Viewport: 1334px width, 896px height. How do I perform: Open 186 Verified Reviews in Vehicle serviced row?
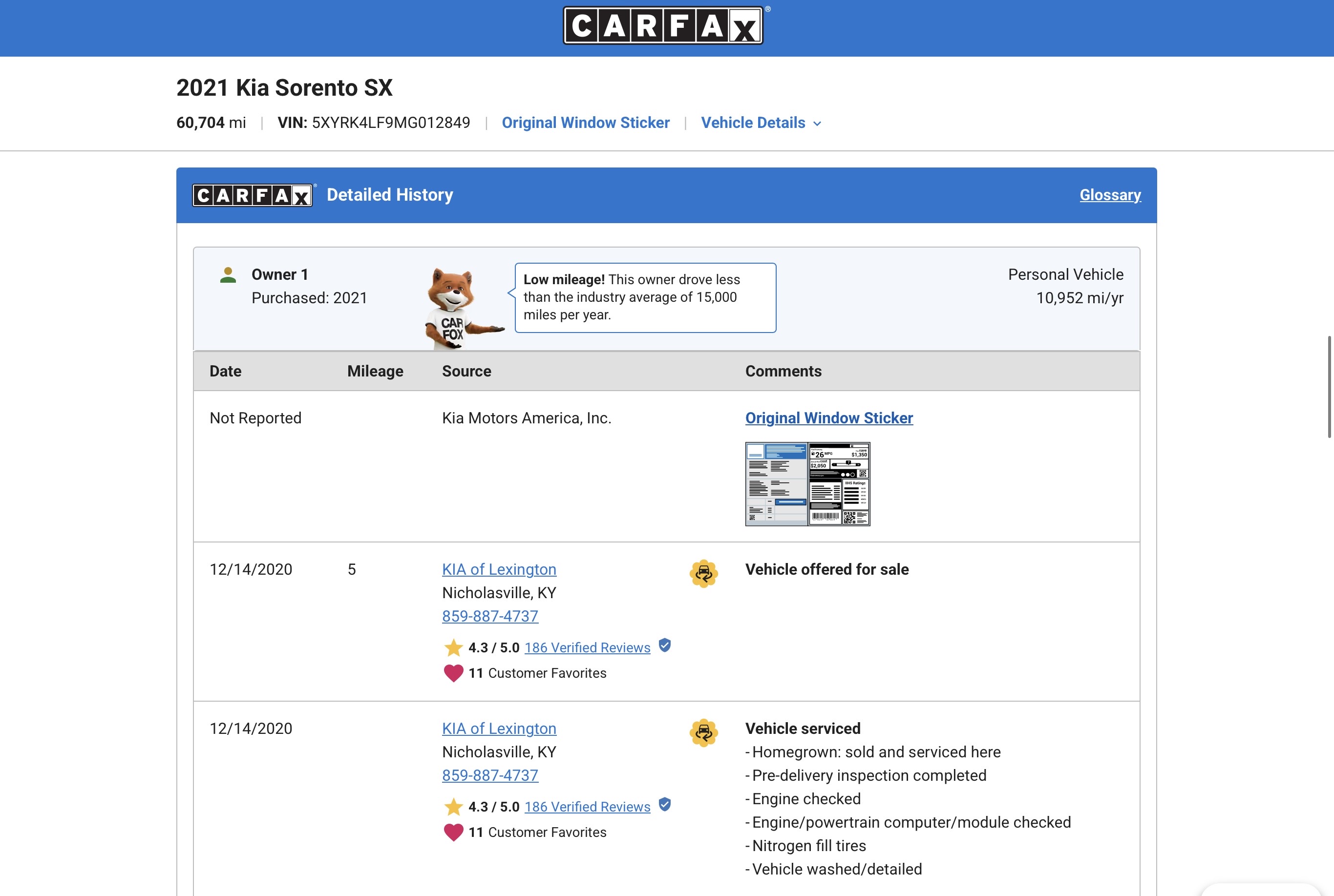pyautogui.click(x=587, y=808)
